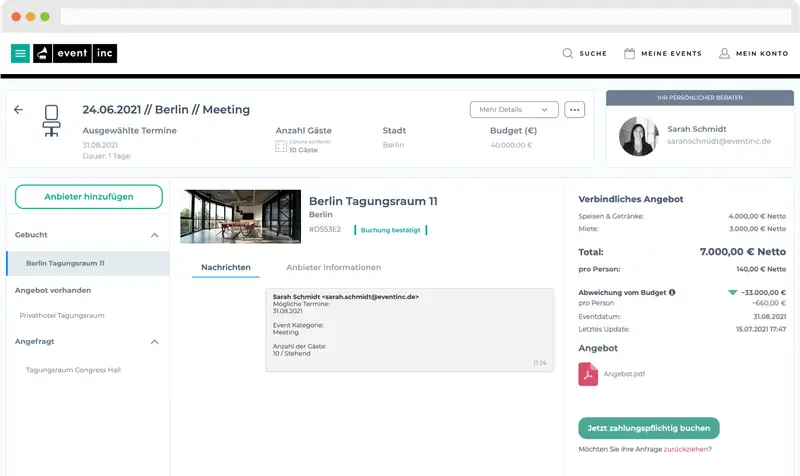Viewport: 800px width, 476px height.
Task: Open the Angebot PDF file icon
Action: 588,374
